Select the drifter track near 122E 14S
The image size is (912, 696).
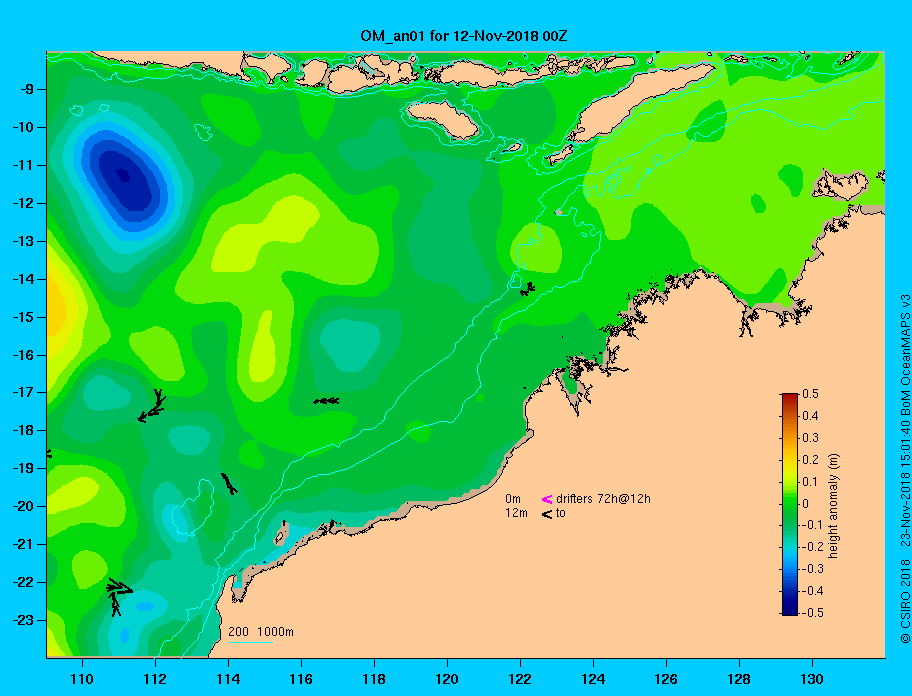527,288
